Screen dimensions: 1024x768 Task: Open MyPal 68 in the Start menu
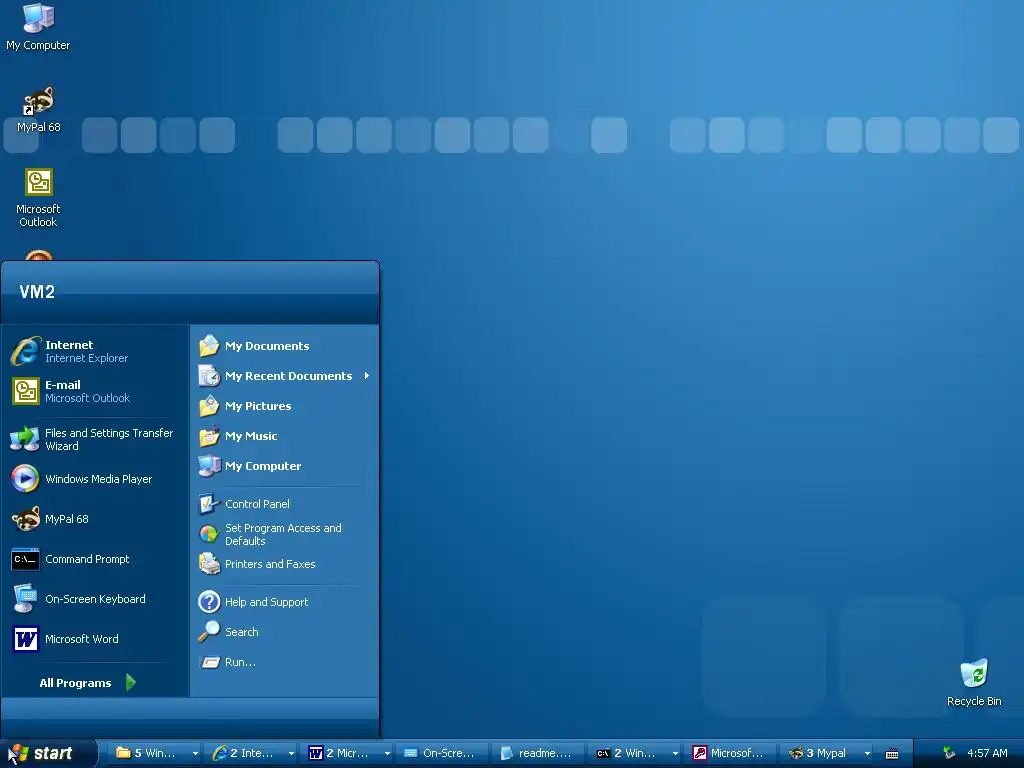pyautogui.click(x=95, y=519)
